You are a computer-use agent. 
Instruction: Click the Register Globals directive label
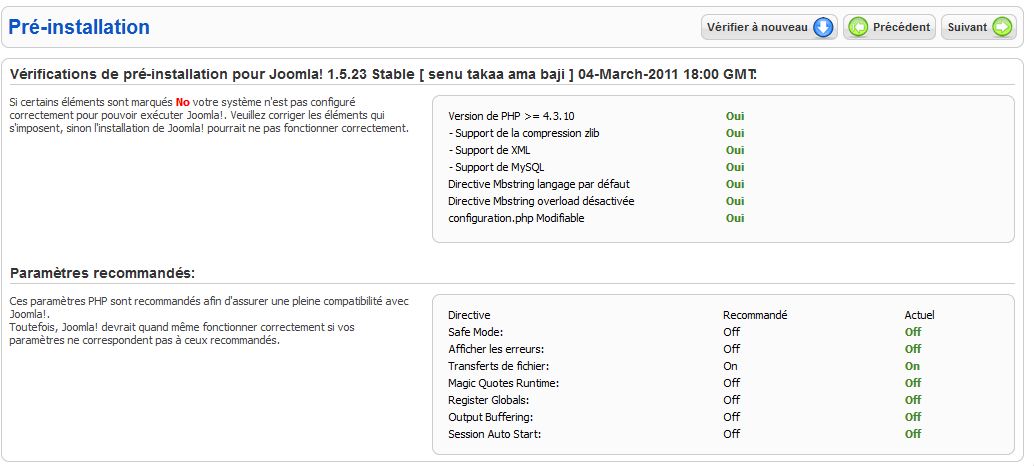[x=489, y=400]
